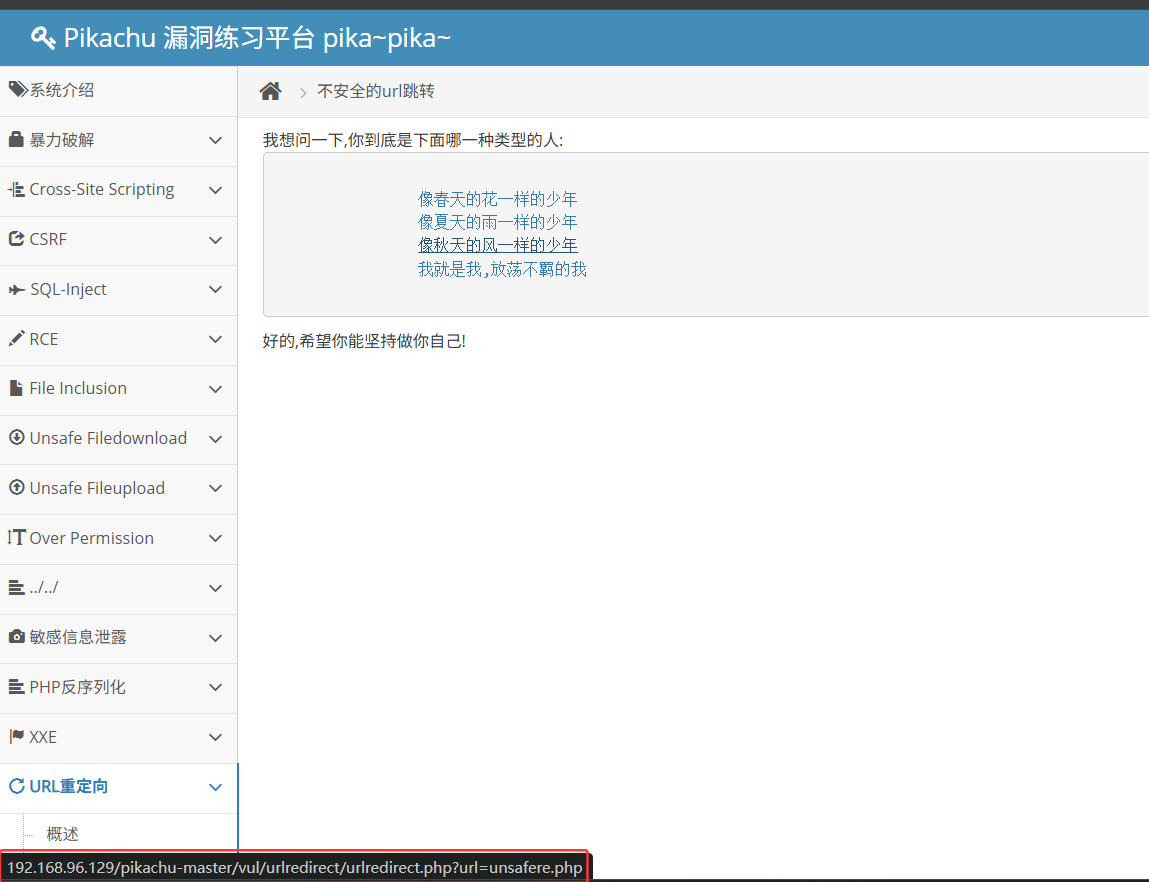Viewport: 1149px width, 882px height.
Task: Follow the 像夏天的雨一样的少年 link
Action: click(498, 222)
